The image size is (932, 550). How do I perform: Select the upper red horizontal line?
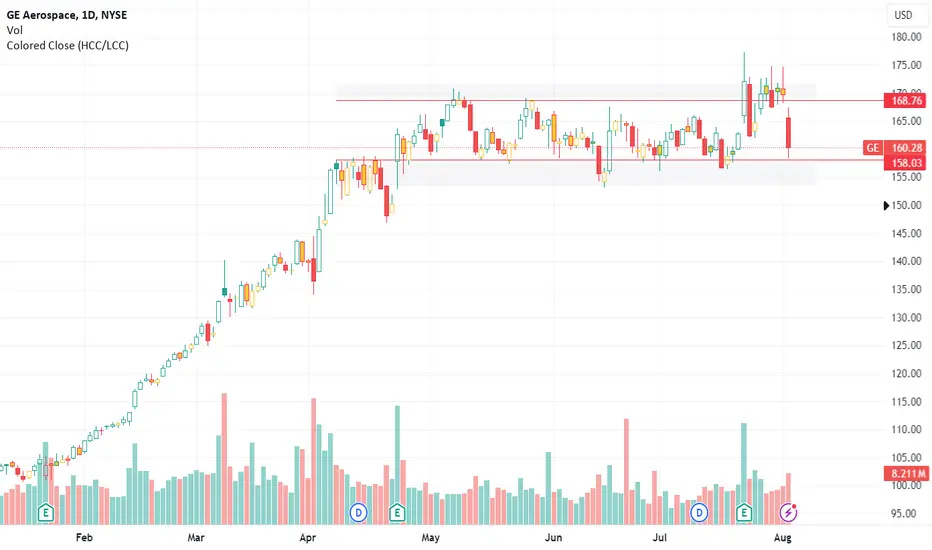(609, 100)
